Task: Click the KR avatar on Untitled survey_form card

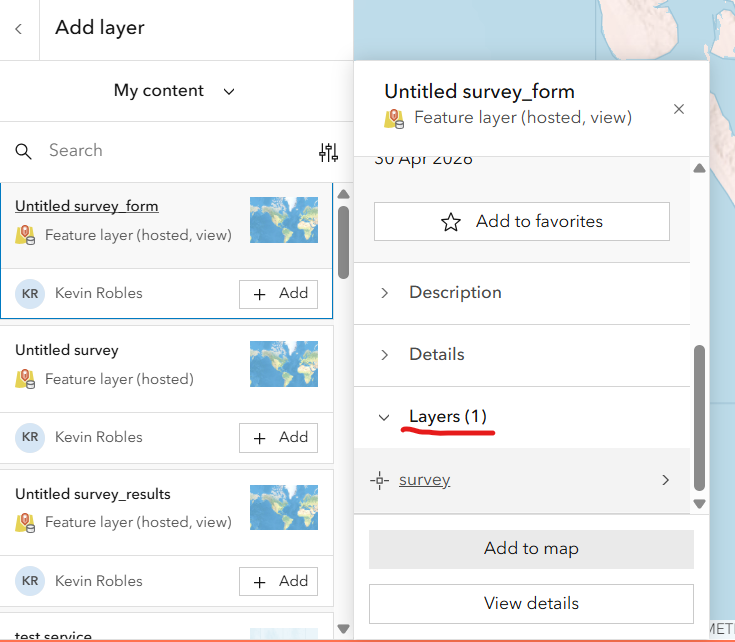Action: pos(30,294)
